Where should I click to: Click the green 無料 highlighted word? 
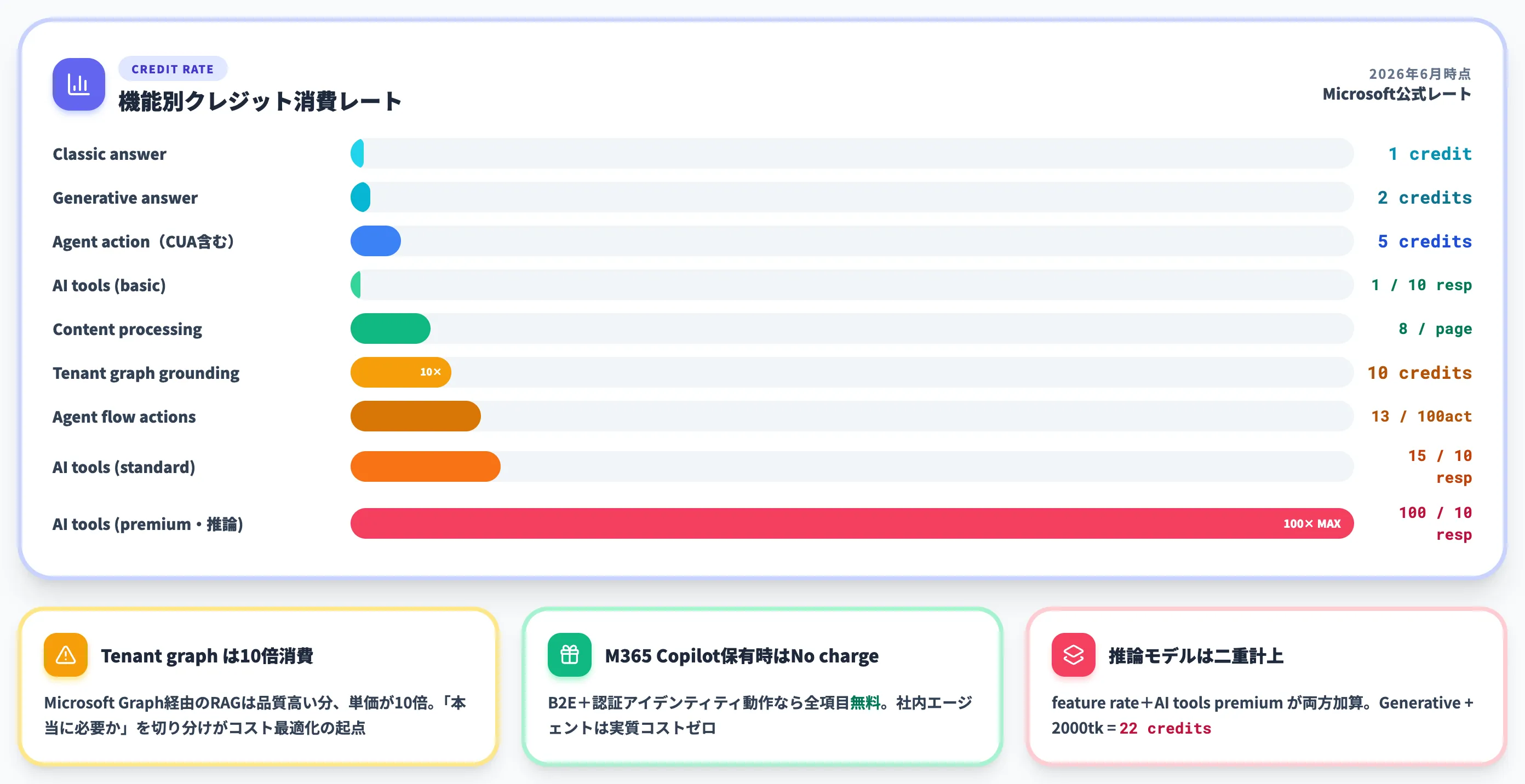865,703
